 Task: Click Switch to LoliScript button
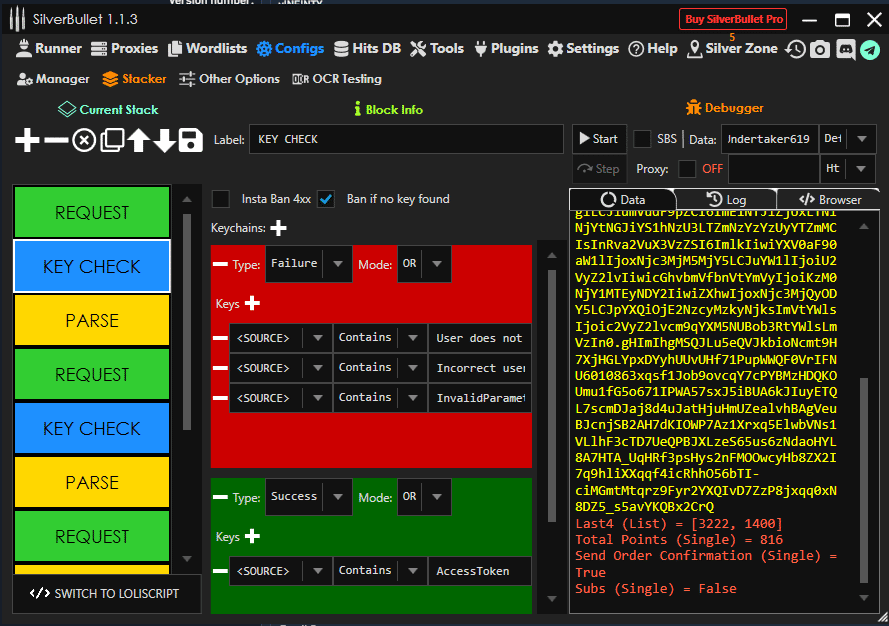[105, 593]
